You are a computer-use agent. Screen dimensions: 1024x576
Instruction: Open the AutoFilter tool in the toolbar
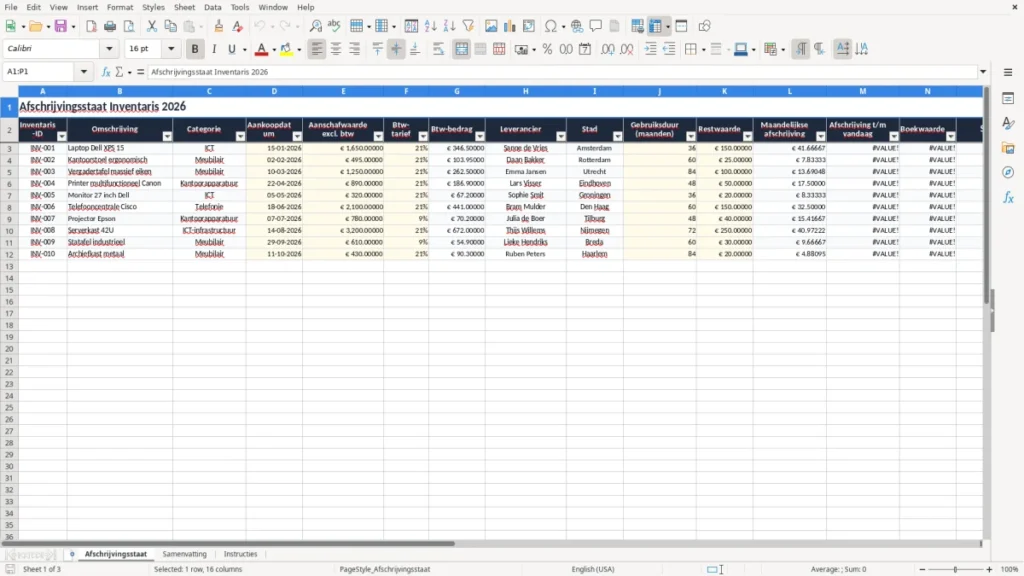click(468, 26)
